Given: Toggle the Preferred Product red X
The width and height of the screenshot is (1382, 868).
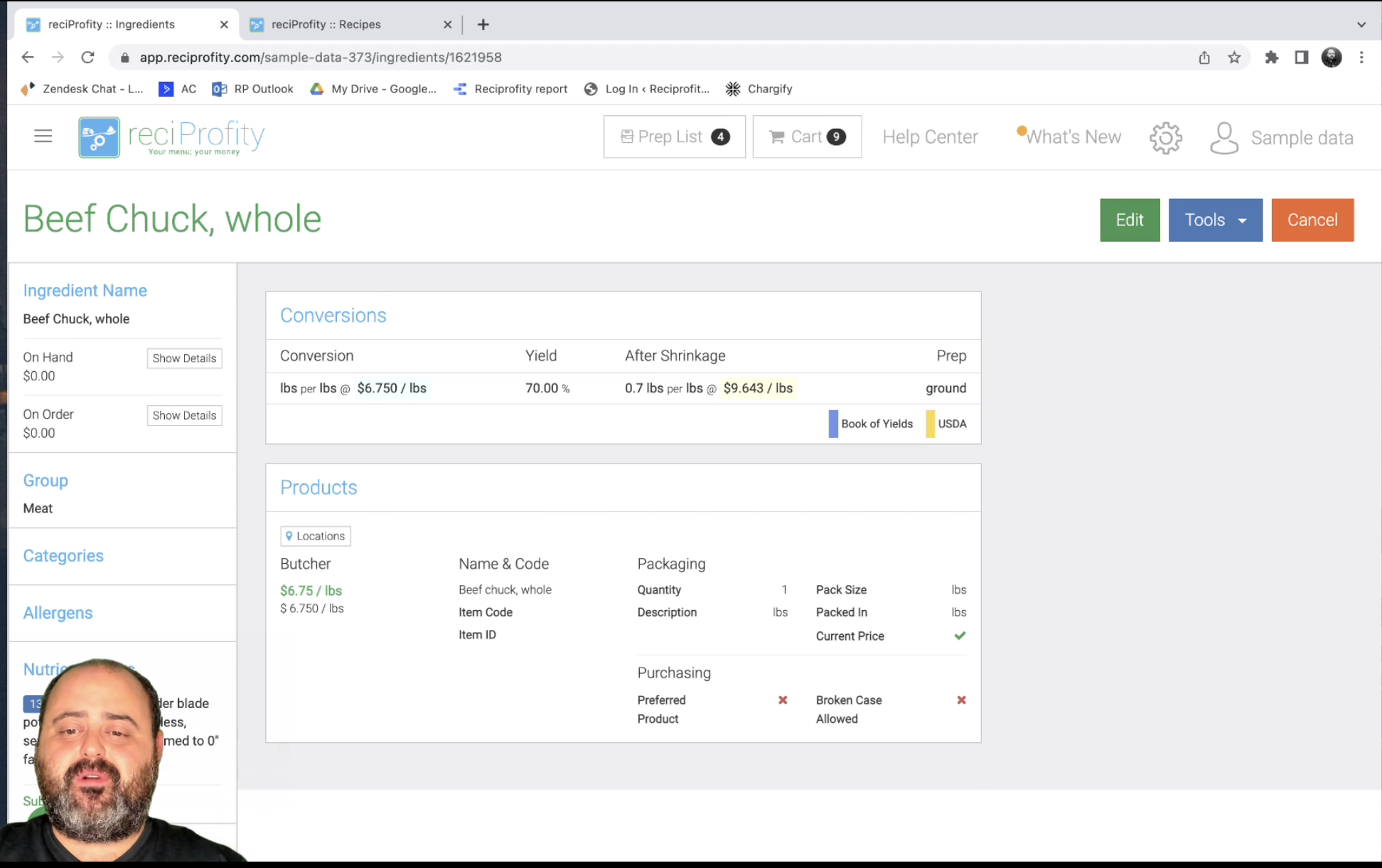Looking at the screenshot, I should 783,700.
